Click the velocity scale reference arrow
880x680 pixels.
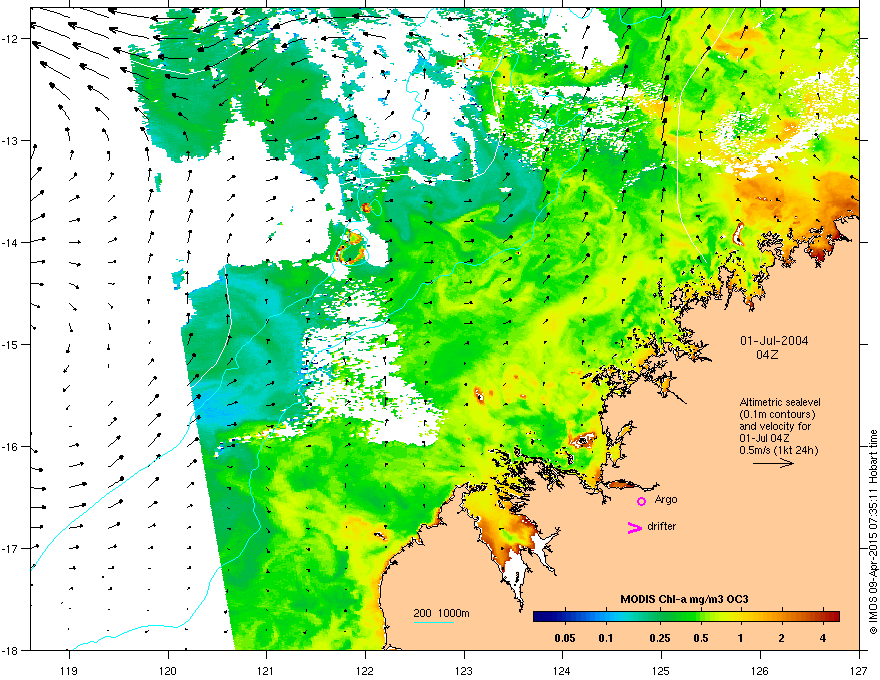[773, 463]
